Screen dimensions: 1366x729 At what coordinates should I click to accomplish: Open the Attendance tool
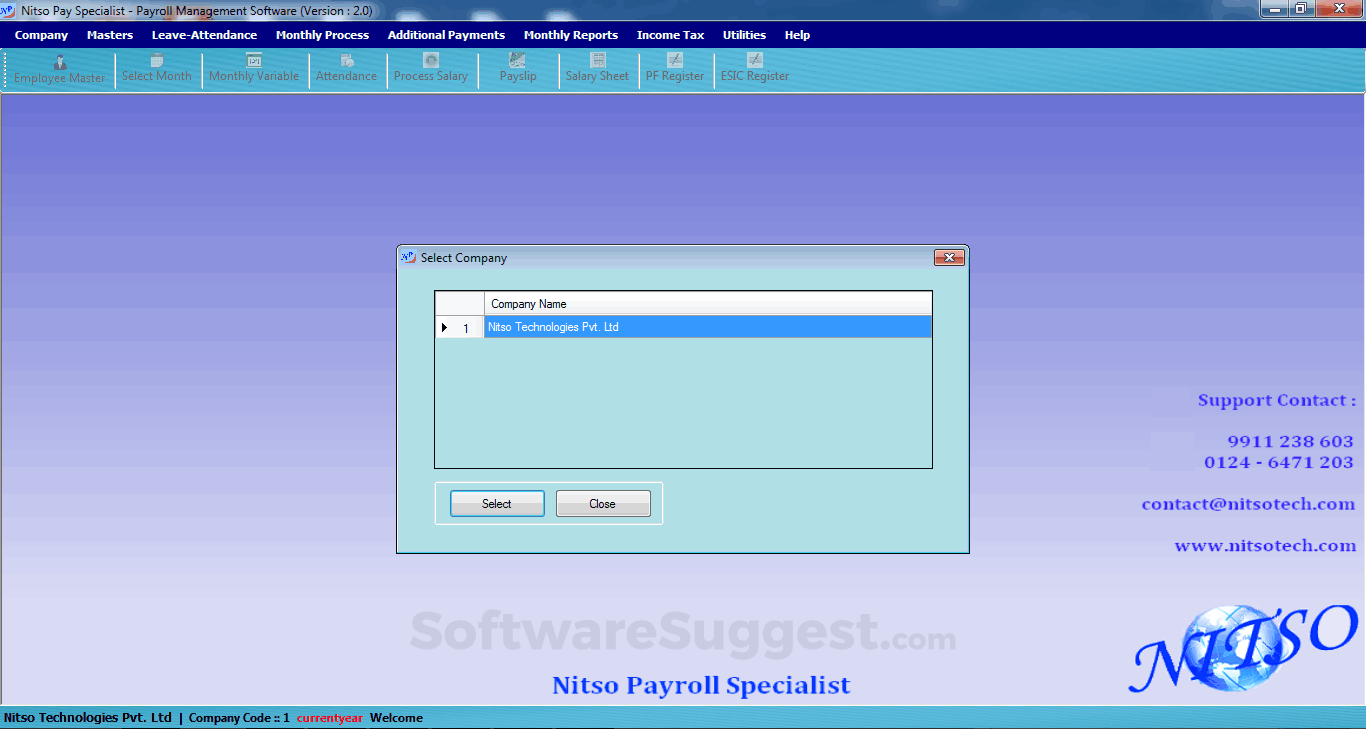347,68
